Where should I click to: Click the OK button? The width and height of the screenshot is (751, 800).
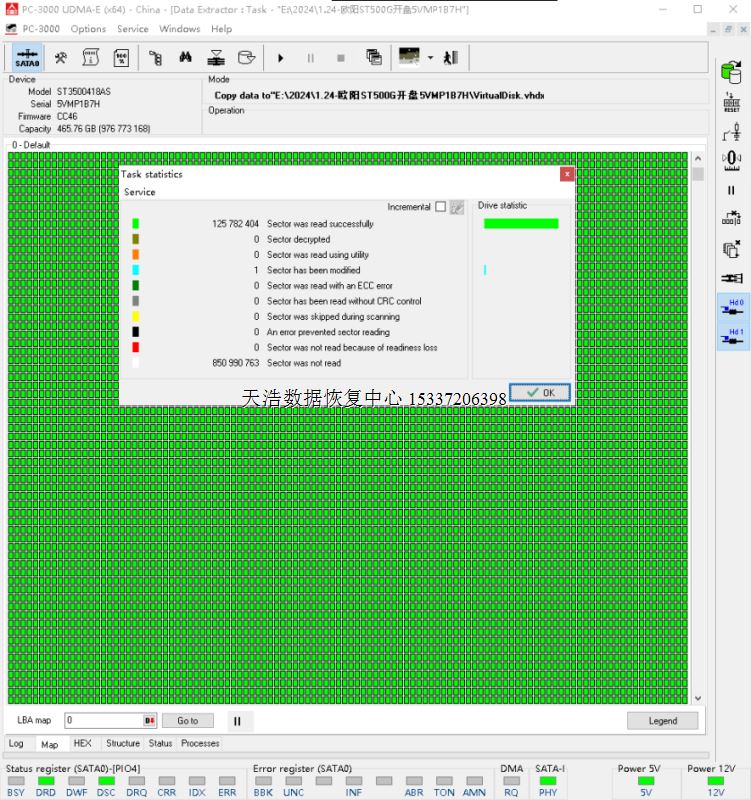point(540,393)
